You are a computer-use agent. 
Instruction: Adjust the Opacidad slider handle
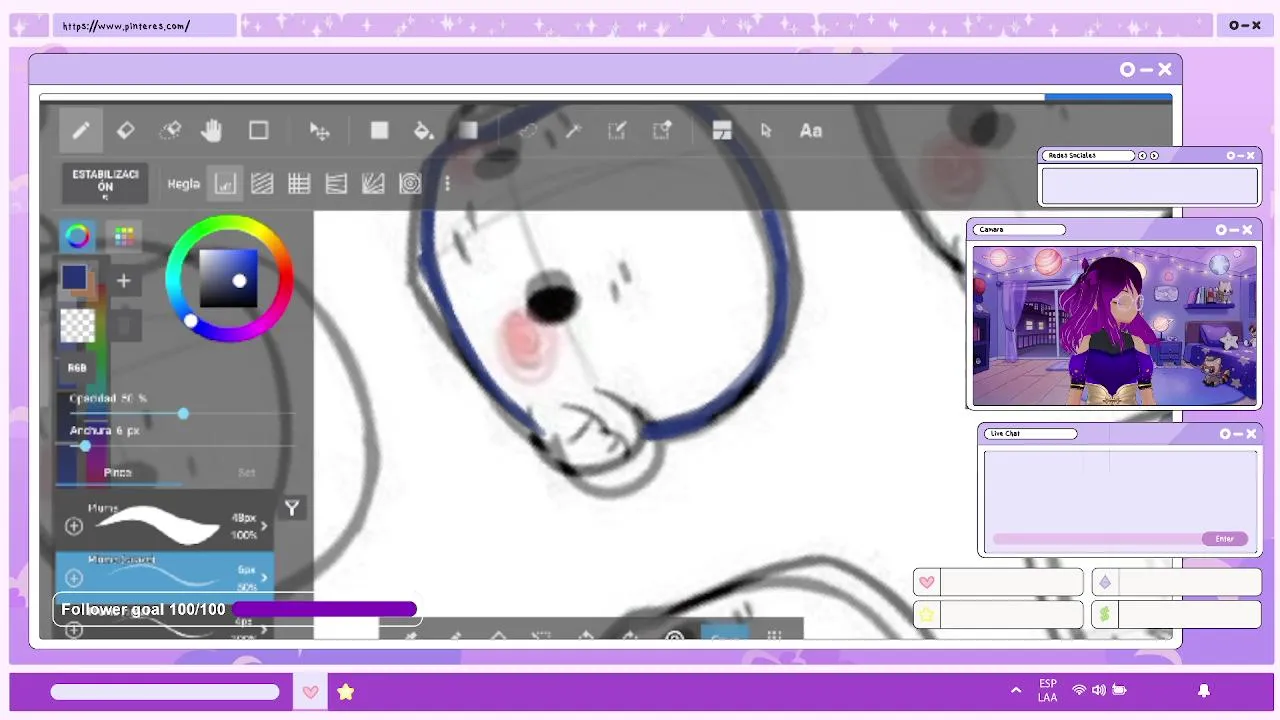point(183,413)
